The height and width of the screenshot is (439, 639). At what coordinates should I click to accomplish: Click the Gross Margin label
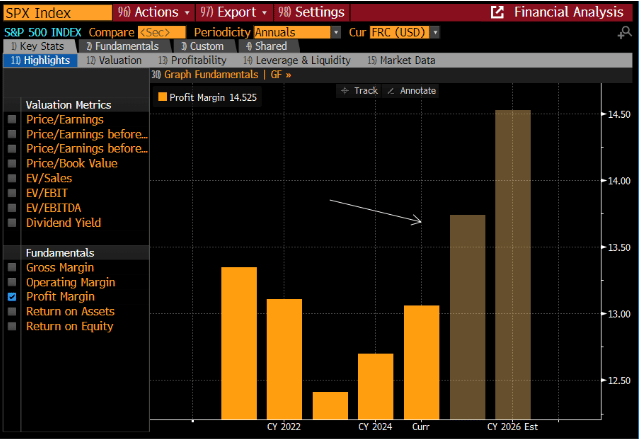pos(60,267)
